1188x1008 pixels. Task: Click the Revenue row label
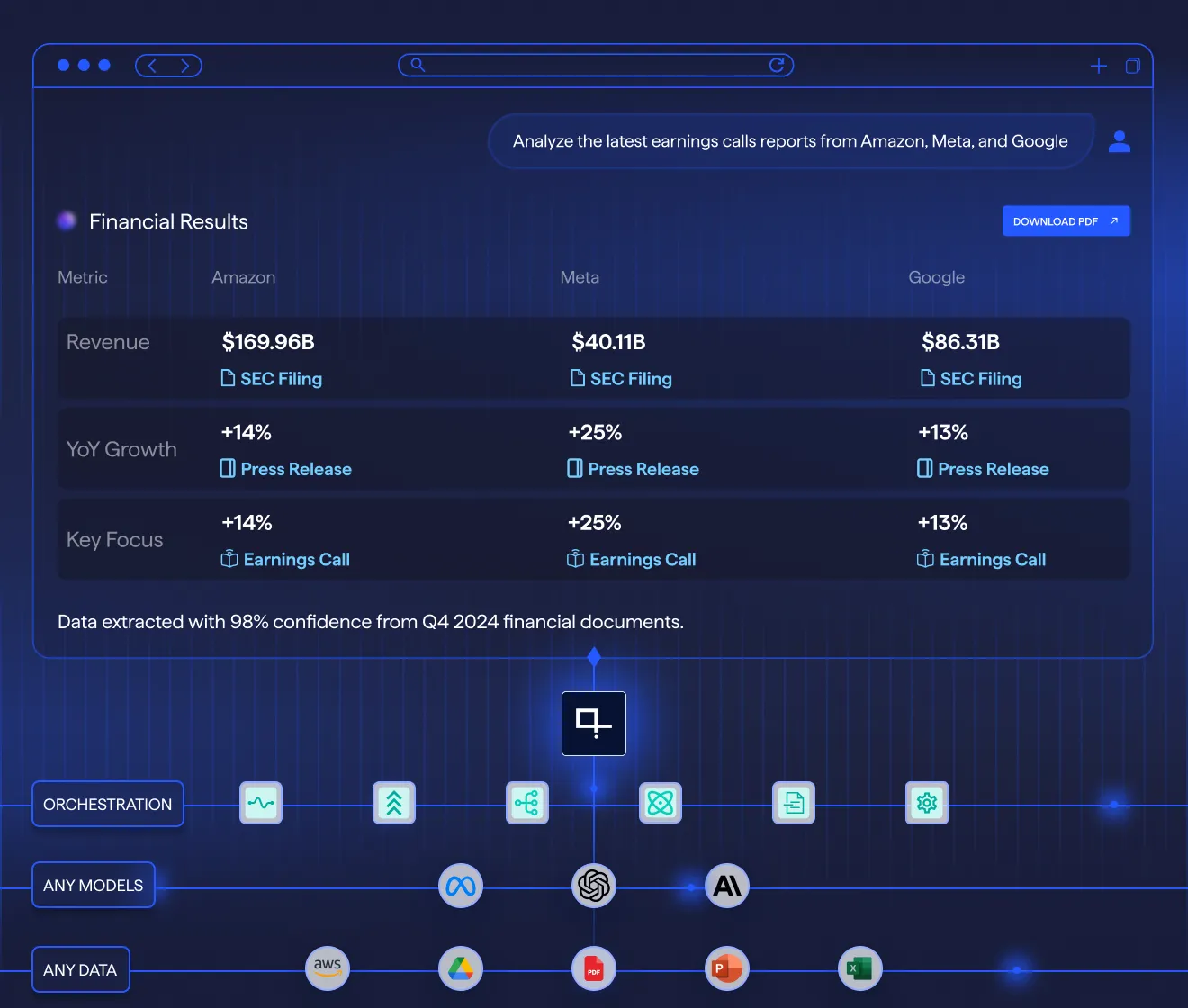click(108, 342)
